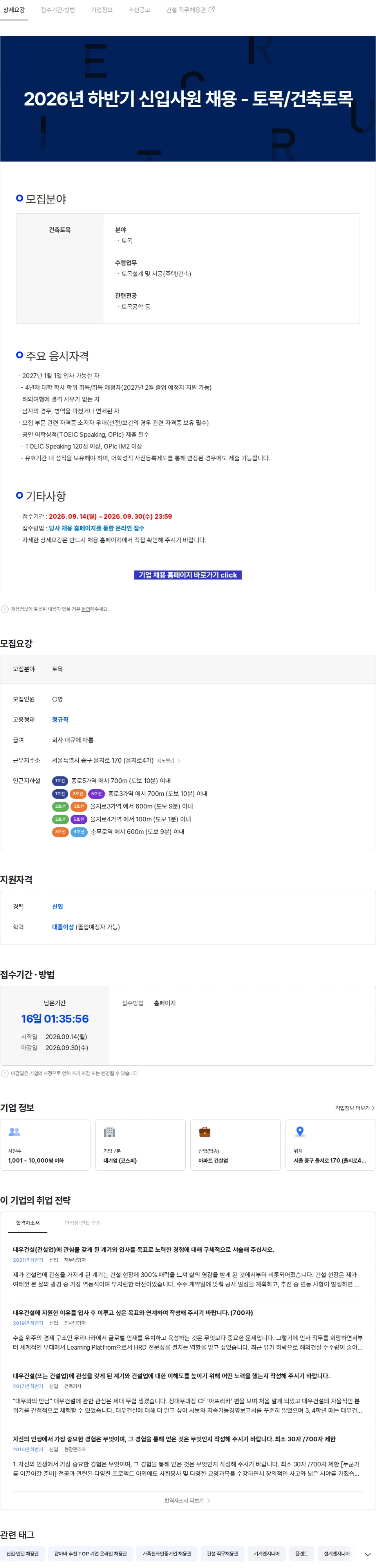Switch to the 추천공고 tab
The height and width of the screenshot is (1568, 376).
tap(139, 10)
